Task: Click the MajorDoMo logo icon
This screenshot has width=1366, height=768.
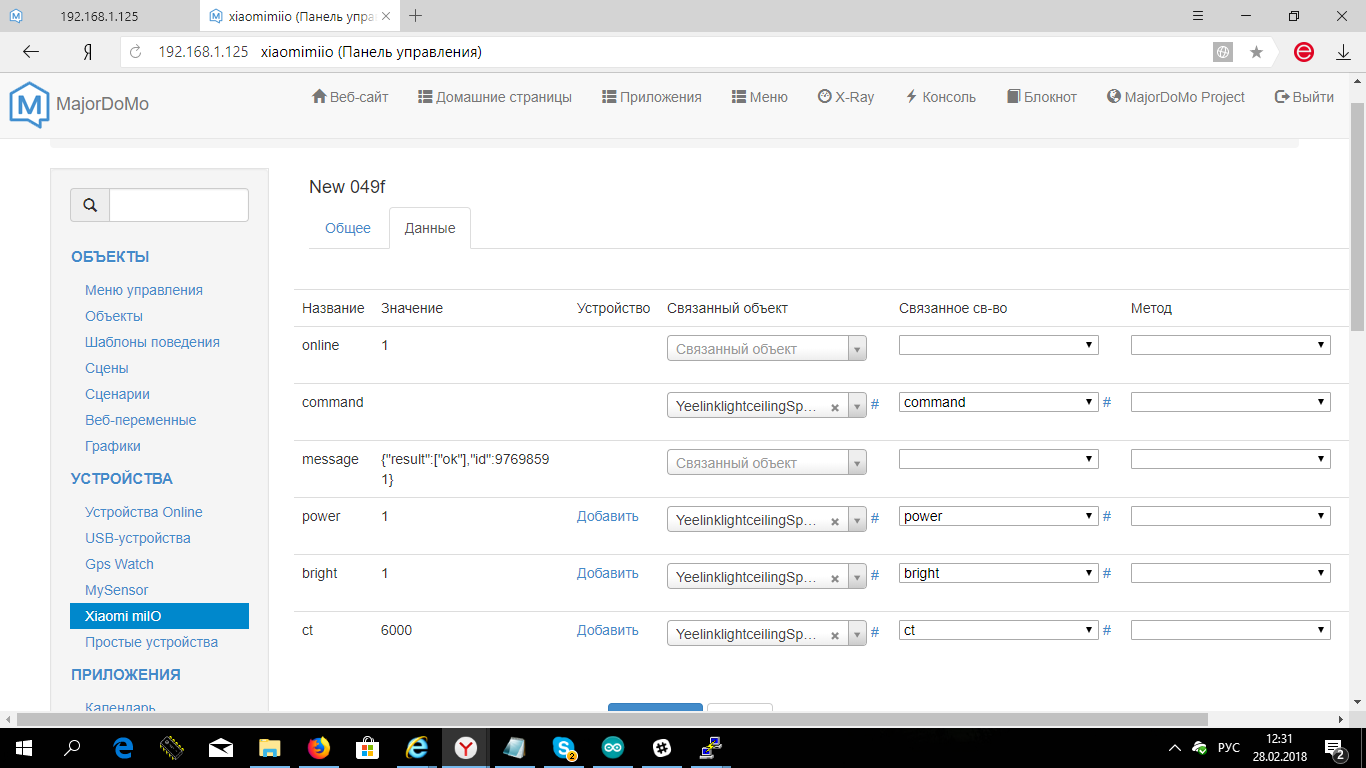Action: tap(29, 103)
